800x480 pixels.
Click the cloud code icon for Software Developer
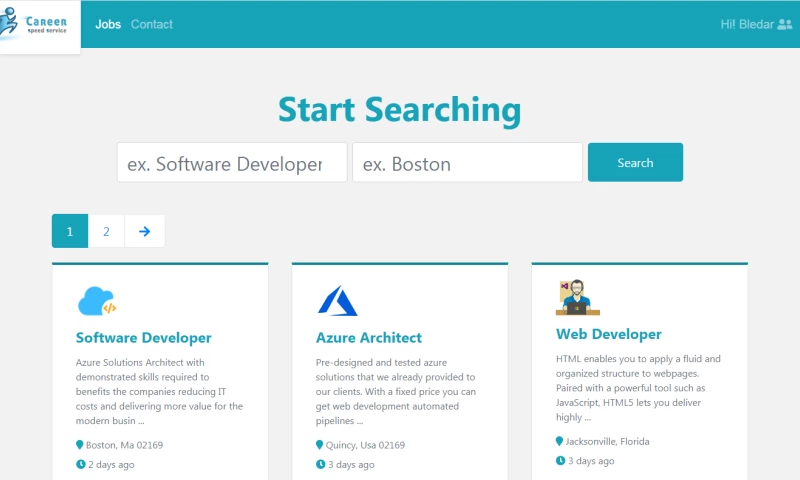(x=97, y=301)
